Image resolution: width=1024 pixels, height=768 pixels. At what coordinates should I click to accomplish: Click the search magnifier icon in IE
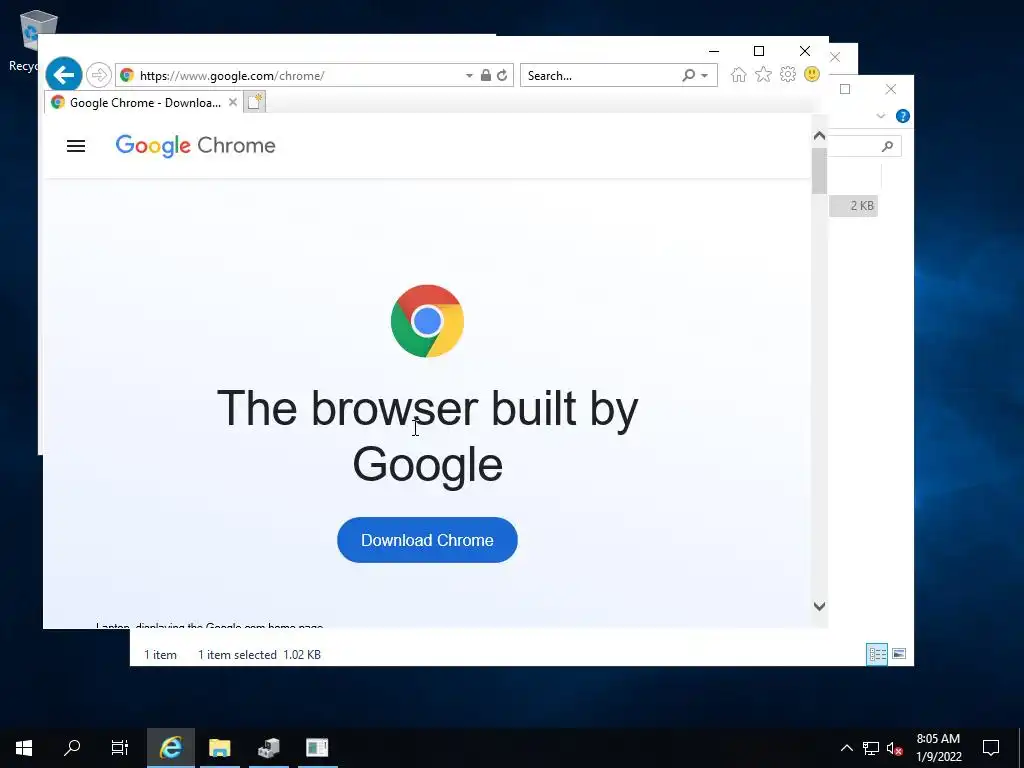[x=688, y=76]
